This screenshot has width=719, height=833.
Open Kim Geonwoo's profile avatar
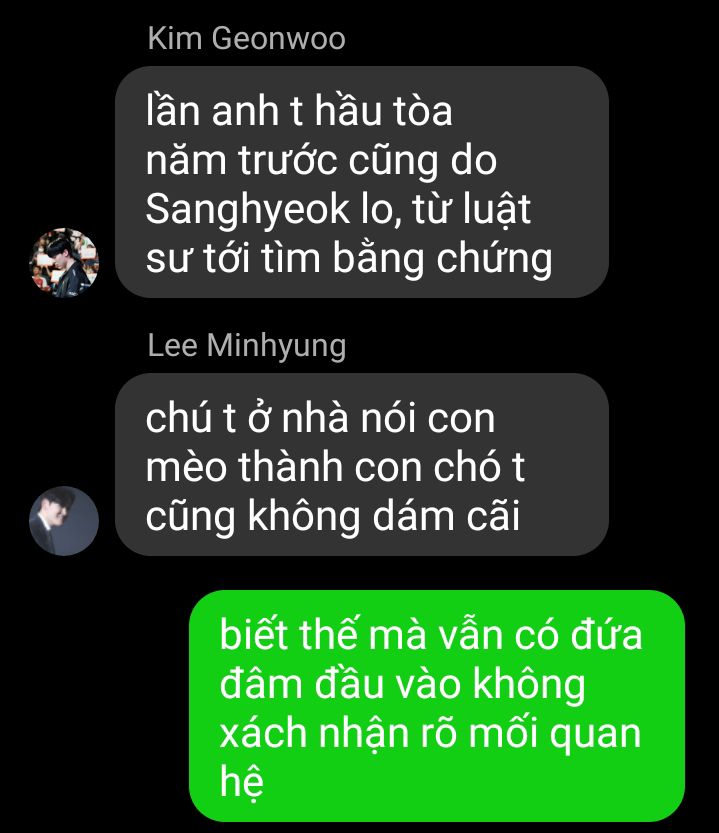tap(64, 262)
